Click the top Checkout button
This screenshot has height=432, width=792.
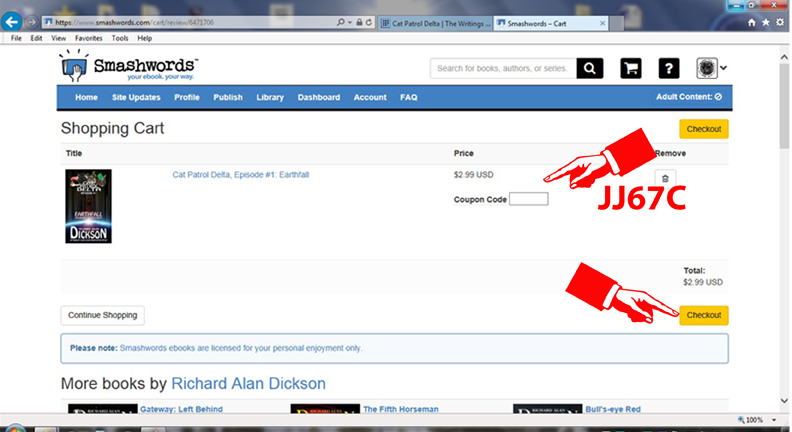tap(704, 129)
